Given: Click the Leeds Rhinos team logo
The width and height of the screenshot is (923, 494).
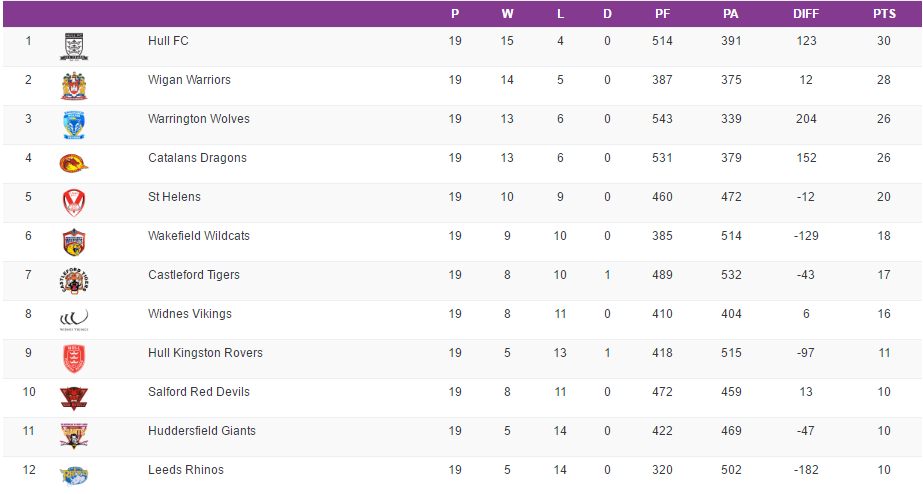Looking at the screenshot, I should pyautogui.click(x=74, y=474).
